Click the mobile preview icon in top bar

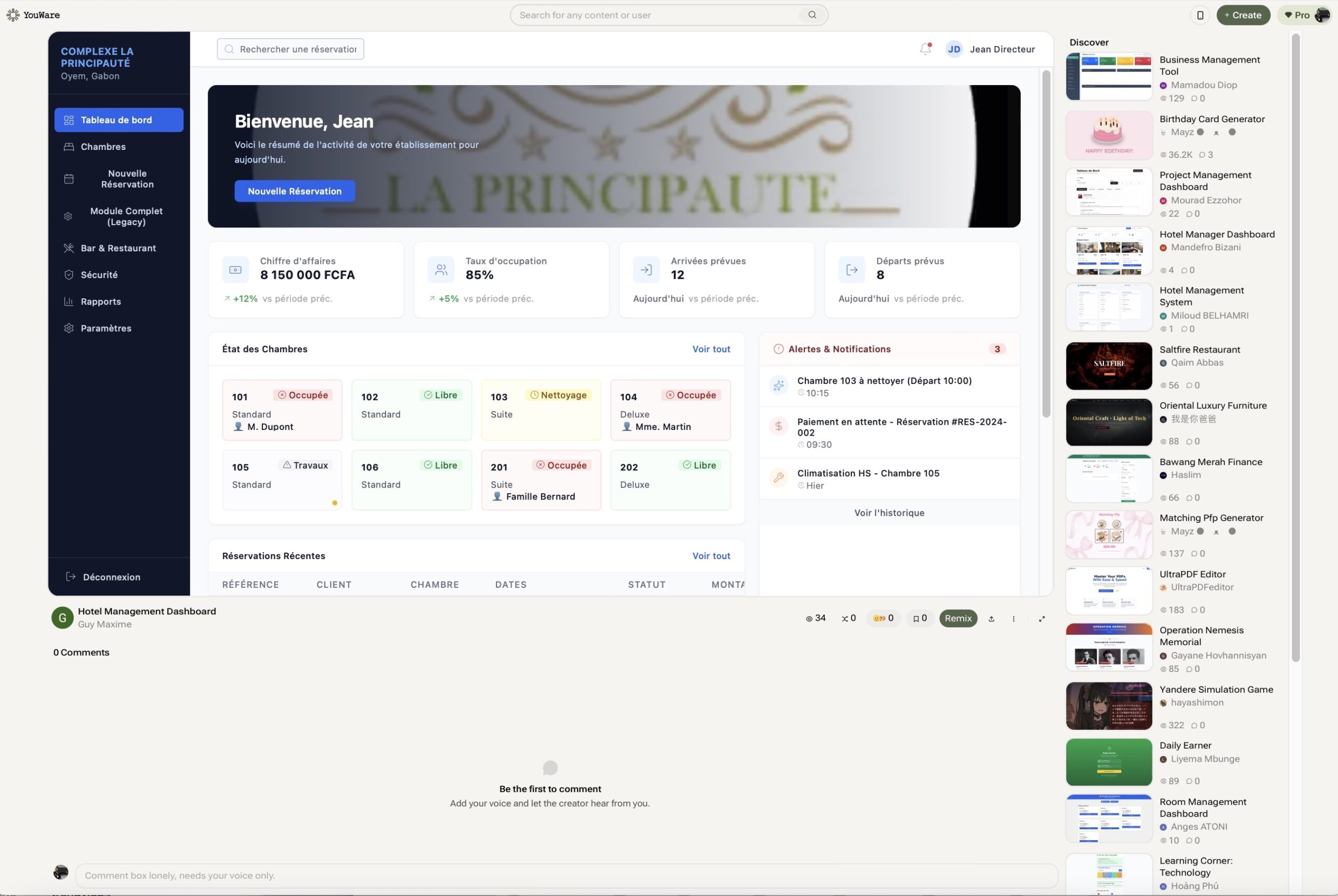pos(1199,16)
